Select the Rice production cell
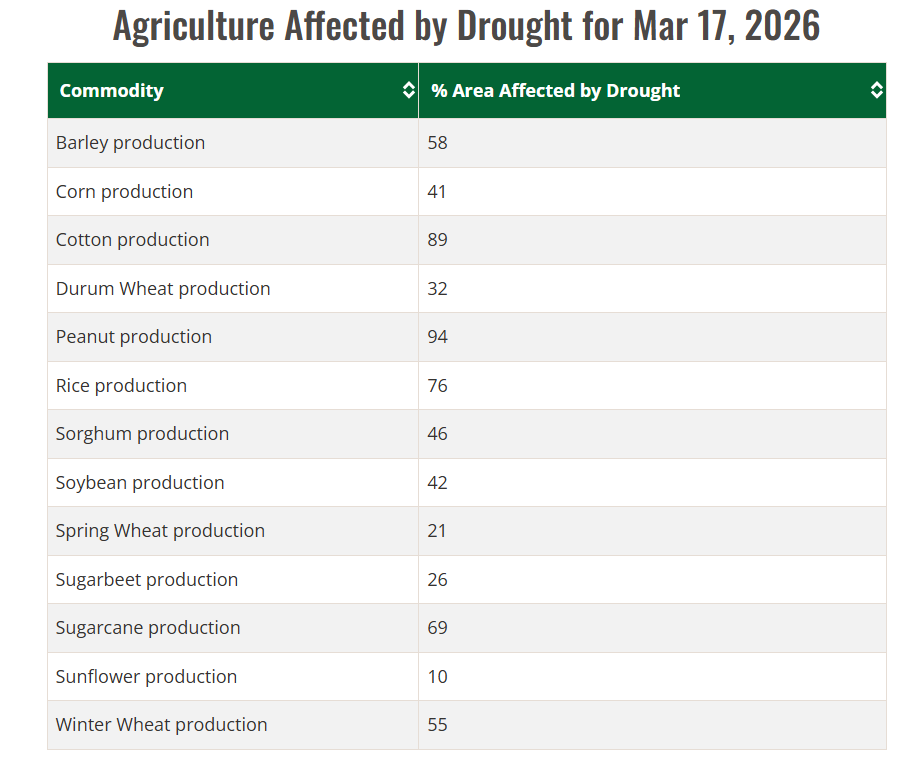Image resolution: width=899 pixels, height=764 pixels. [121, 386]
